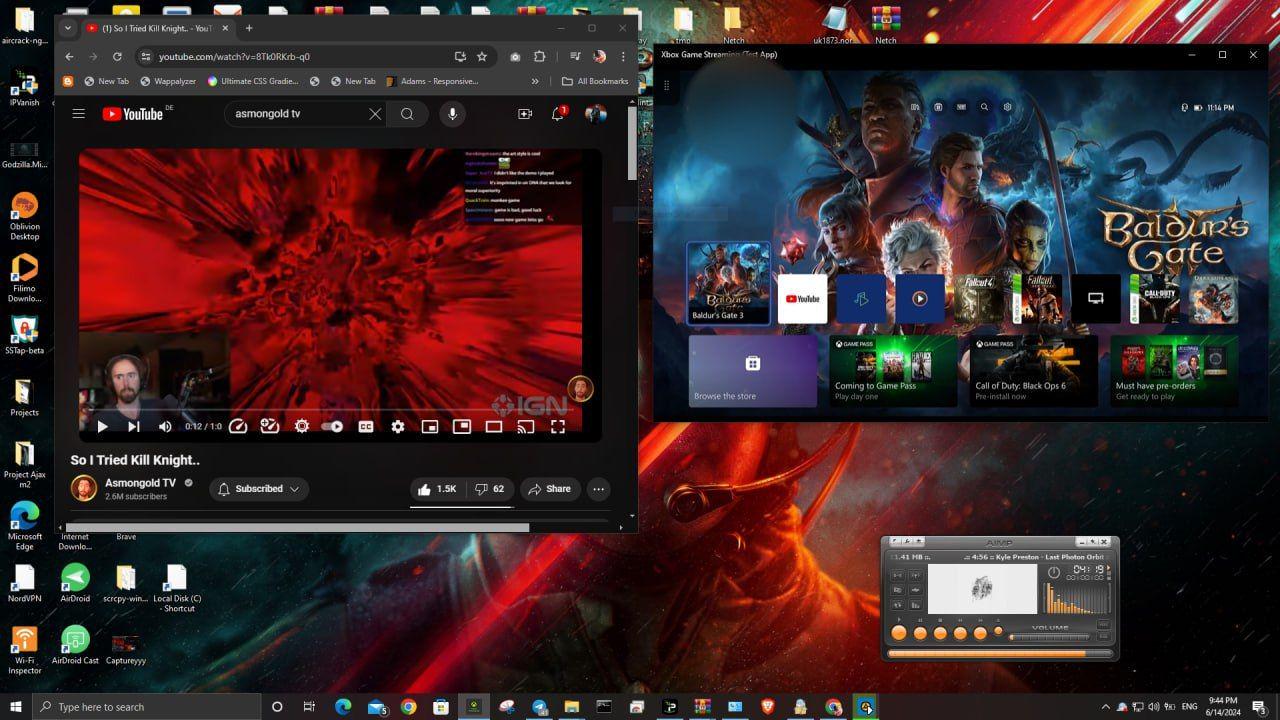
Task: Bookmark this page with the star icon
Action: coord(482,57)
